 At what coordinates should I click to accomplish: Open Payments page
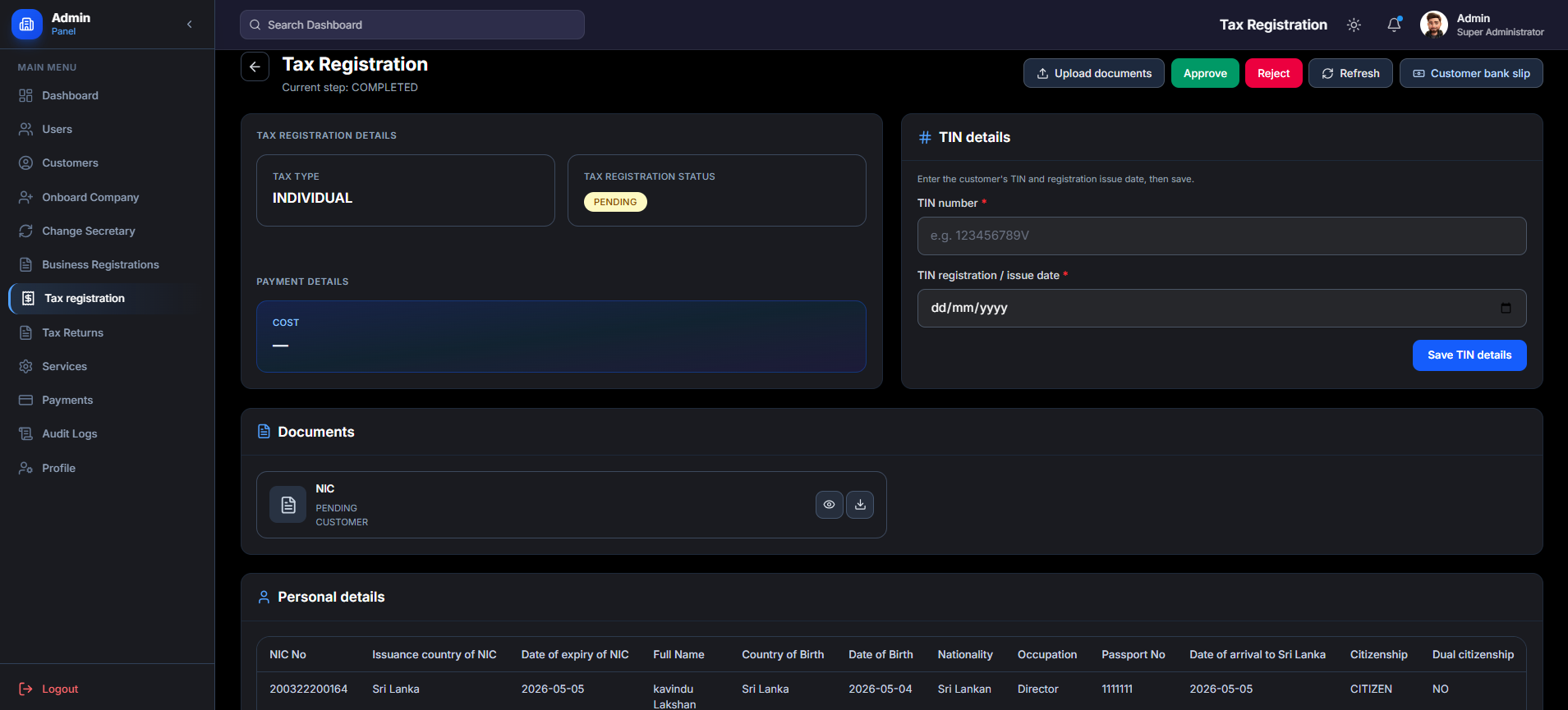(x=107, y=400)
